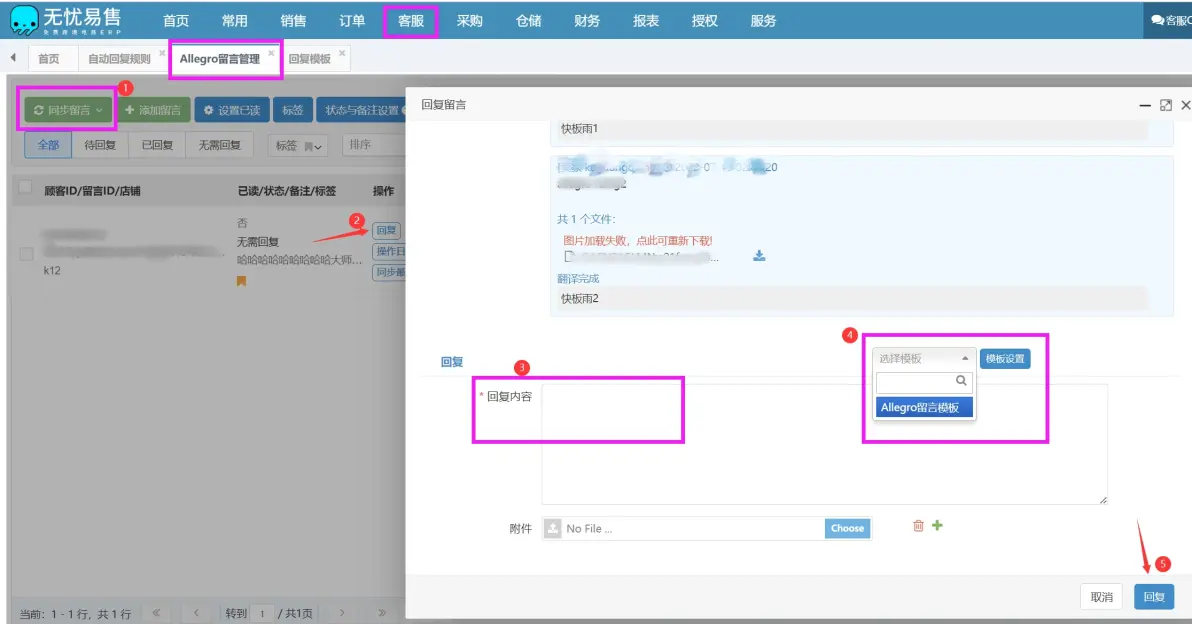The image size is (1192, 624).
Task: Open the 选择模板 dropdown
Action: pyautogui.click(x=924, y=358)
